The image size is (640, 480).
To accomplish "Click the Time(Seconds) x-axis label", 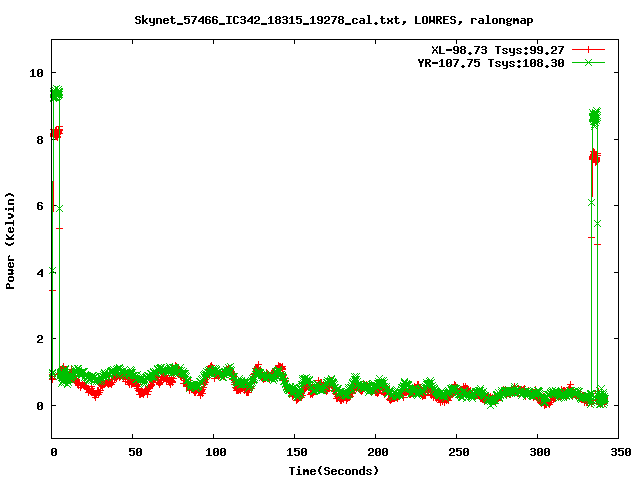I will pyautogui.click(x=334, y=471).
